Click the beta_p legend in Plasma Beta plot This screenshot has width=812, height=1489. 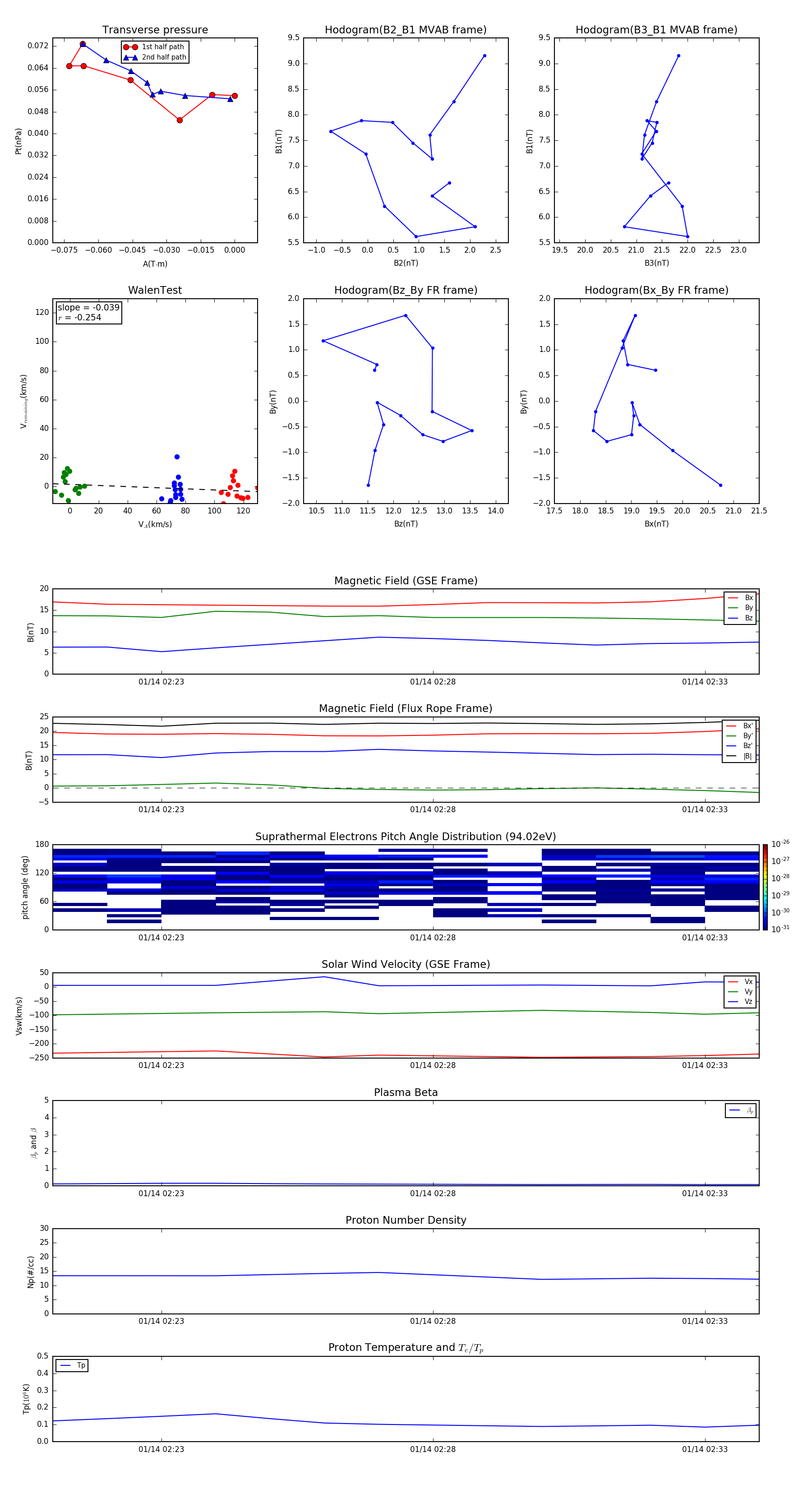741,1110
